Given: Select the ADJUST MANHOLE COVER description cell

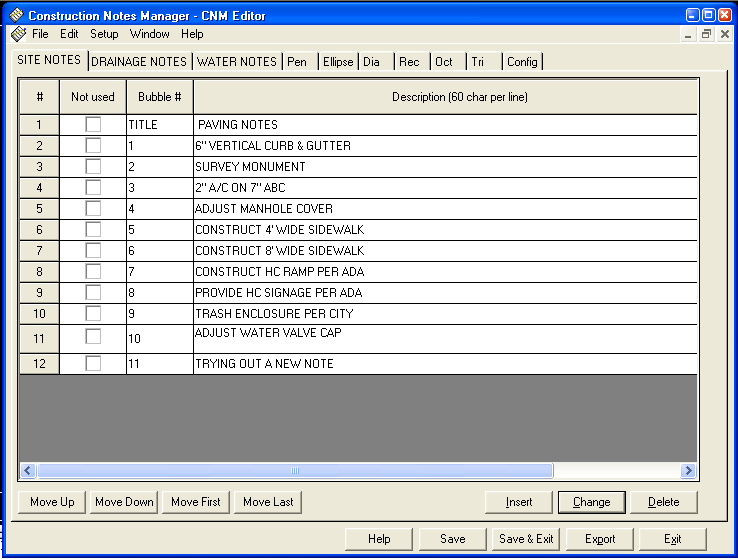Looking at the screenshot, I should pos(444,209).
